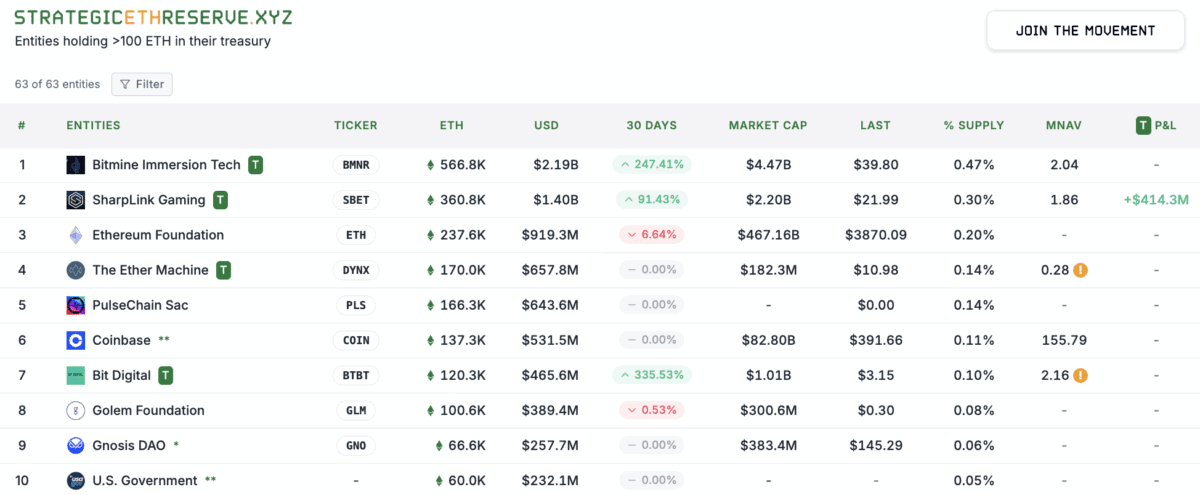Click the ETH ticker pill for Ethereum Foundation
1200x495 pixels.
click(x=356, y=235)
